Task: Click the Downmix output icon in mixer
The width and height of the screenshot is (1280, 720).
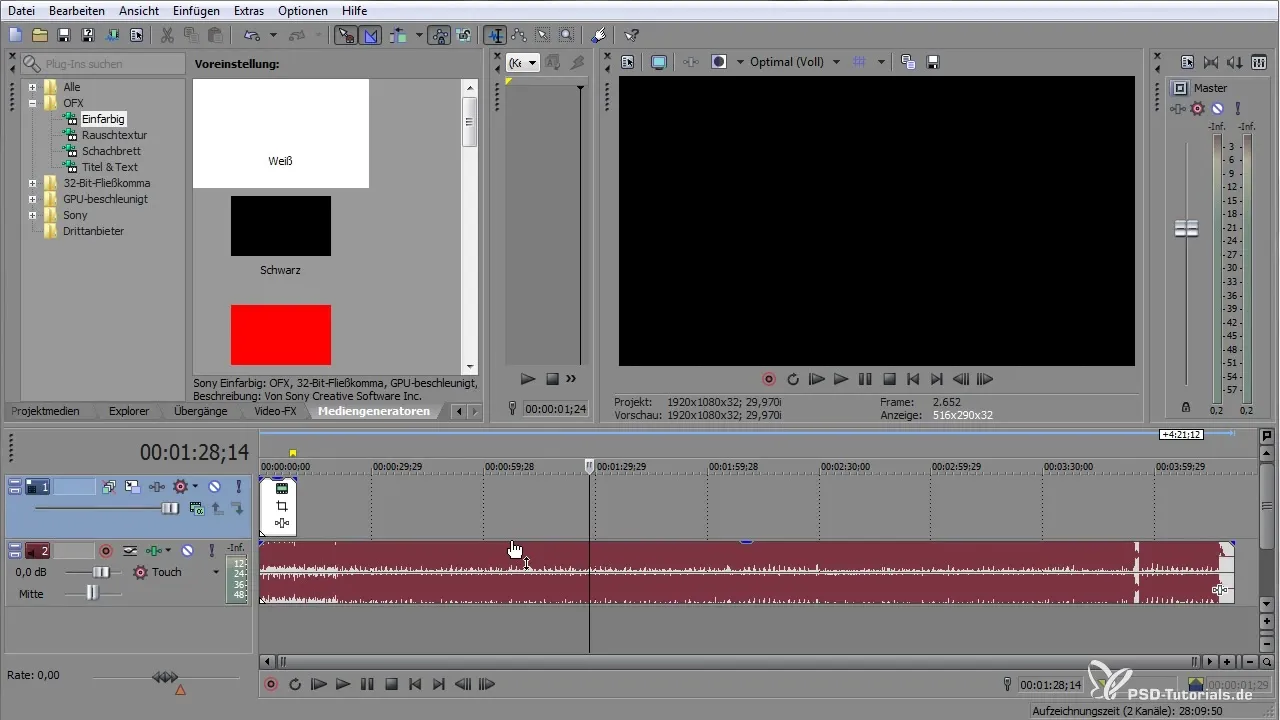Action: (1211, 62)
